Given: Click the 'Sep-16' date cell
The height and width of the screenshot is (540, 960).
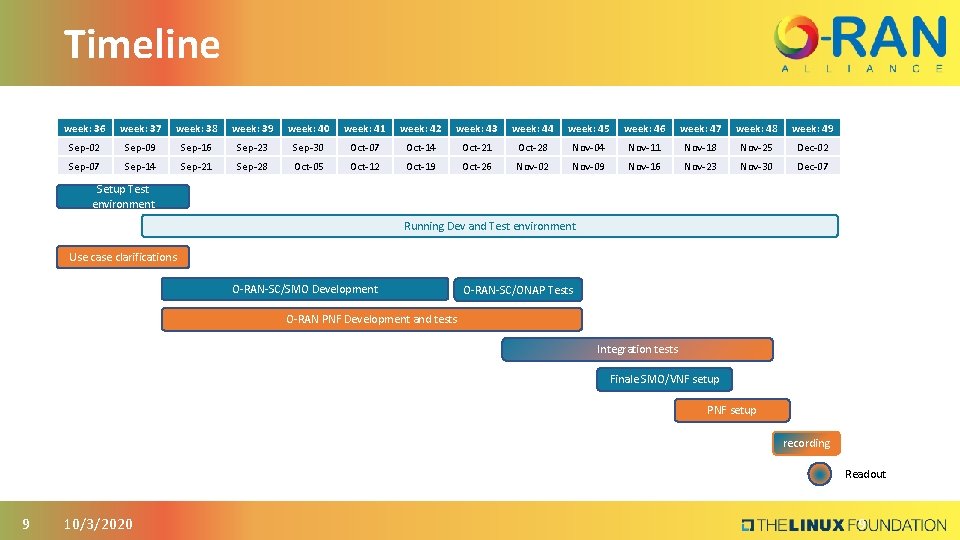Looking at the screenshot, I should click(x=197, y=147).
